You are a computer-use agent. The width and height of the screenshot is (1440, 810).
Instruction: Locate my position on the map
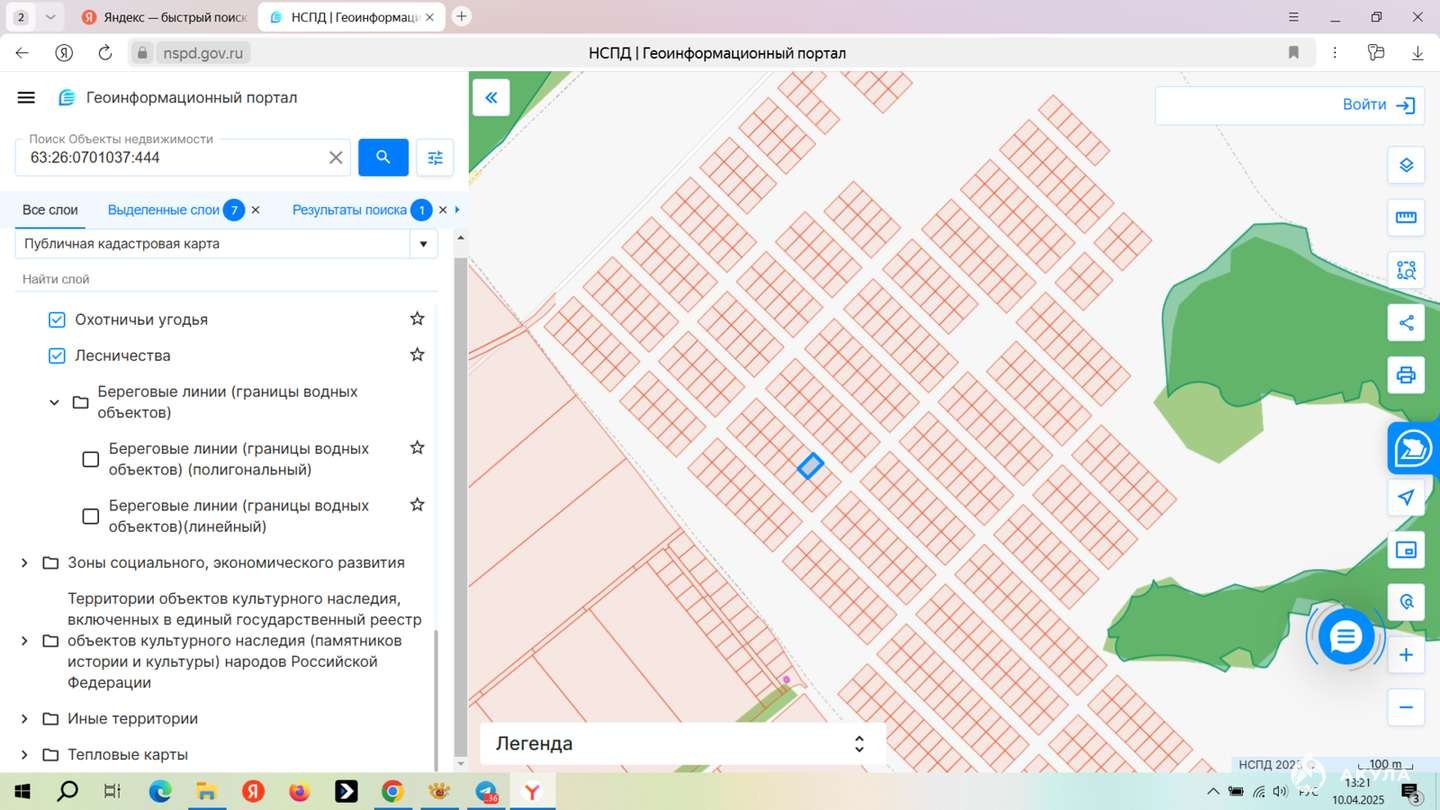point(1406,497)
